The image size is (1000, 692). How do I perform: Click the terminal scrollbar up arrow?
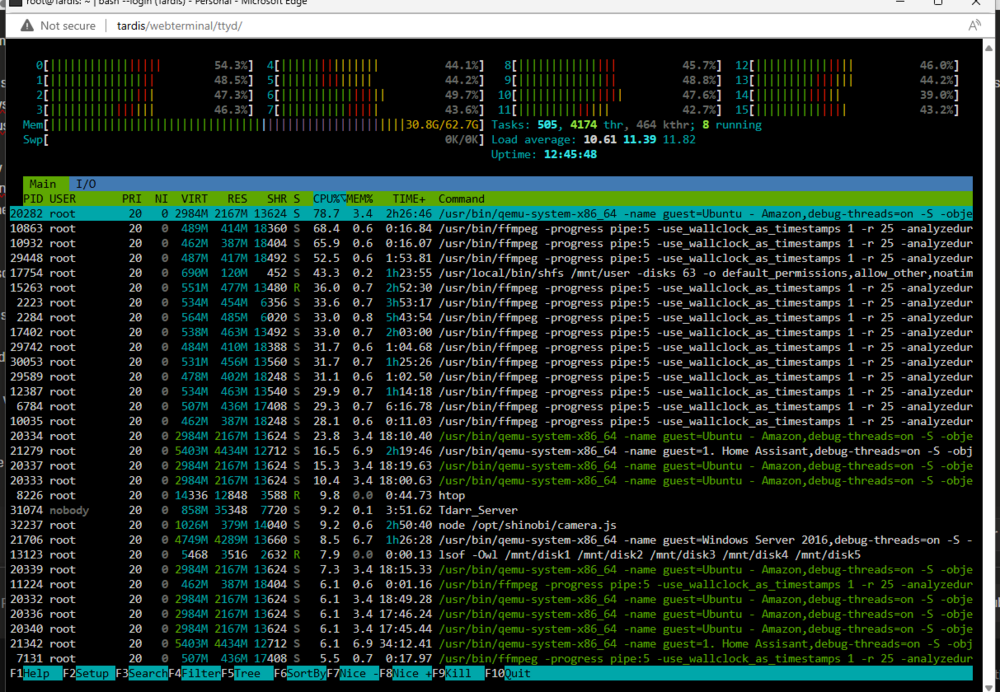click(990, 48)
